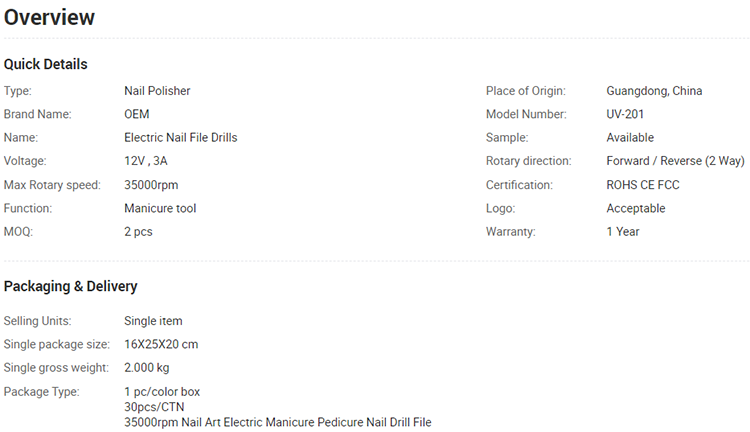Click the Nail Polisher type value
750x432 pixels.
(157, 91)
